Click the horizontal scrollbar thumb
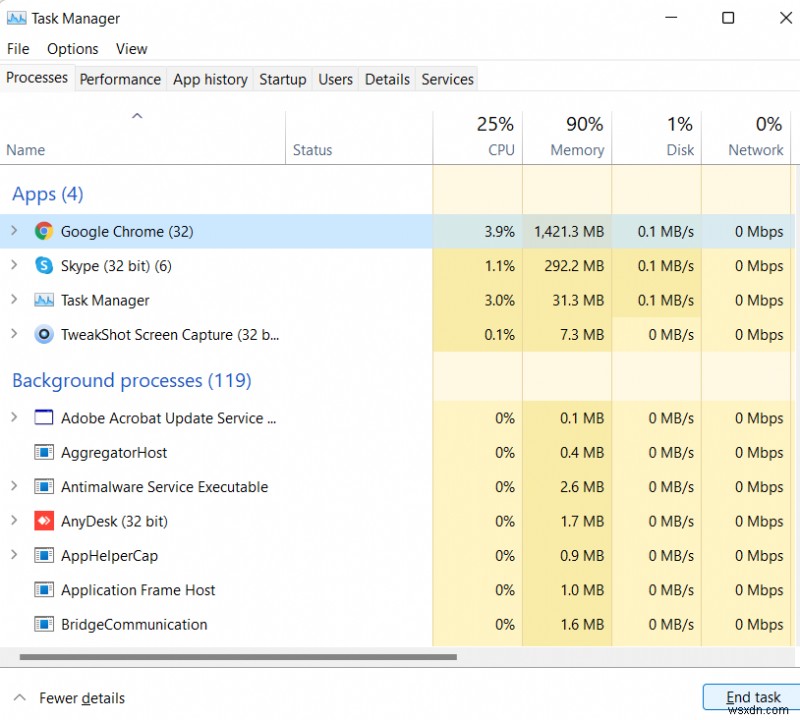This screenshot has height=720, width=800. [238, 657]
